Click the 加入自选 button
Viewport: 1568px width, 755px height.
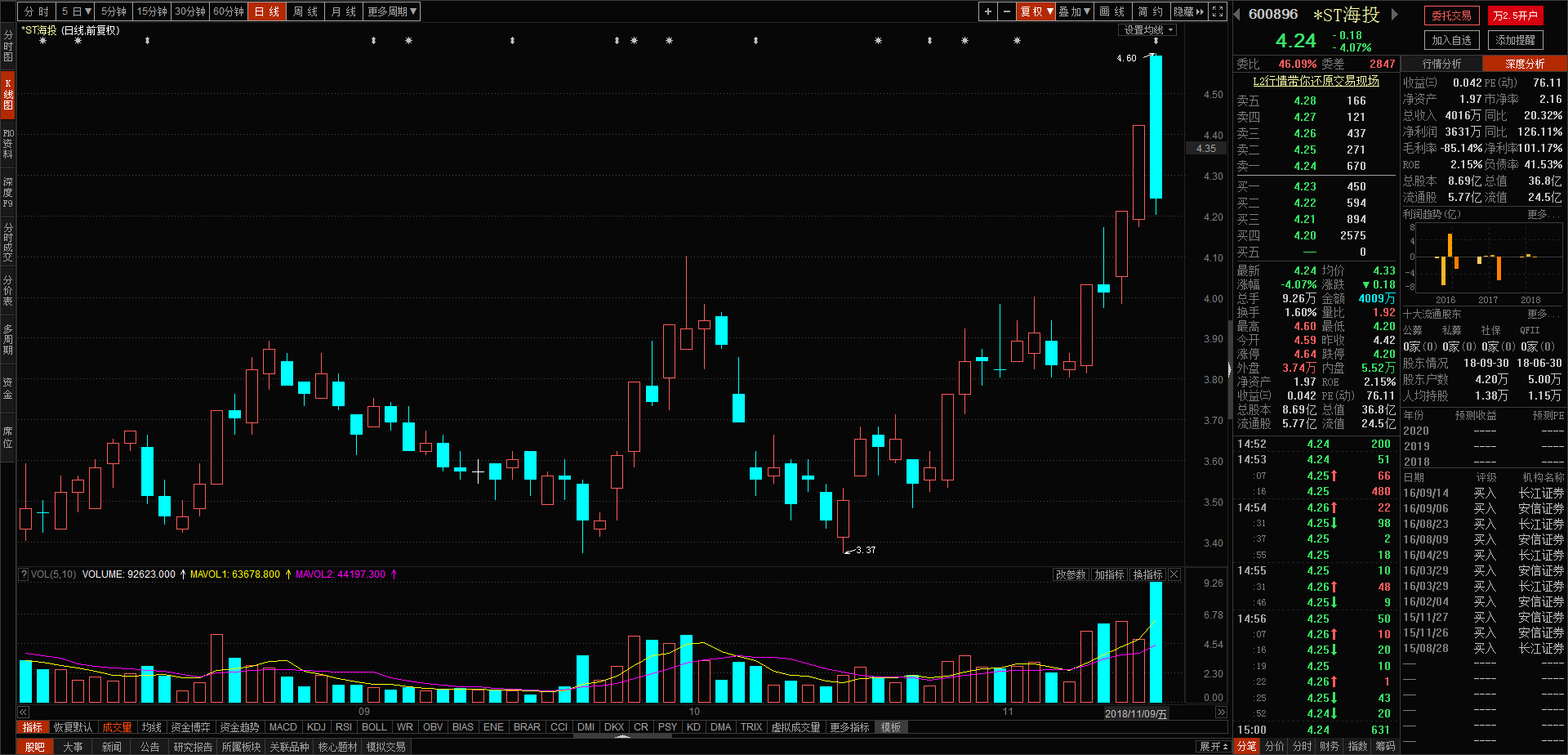(x=1451, y=40)
